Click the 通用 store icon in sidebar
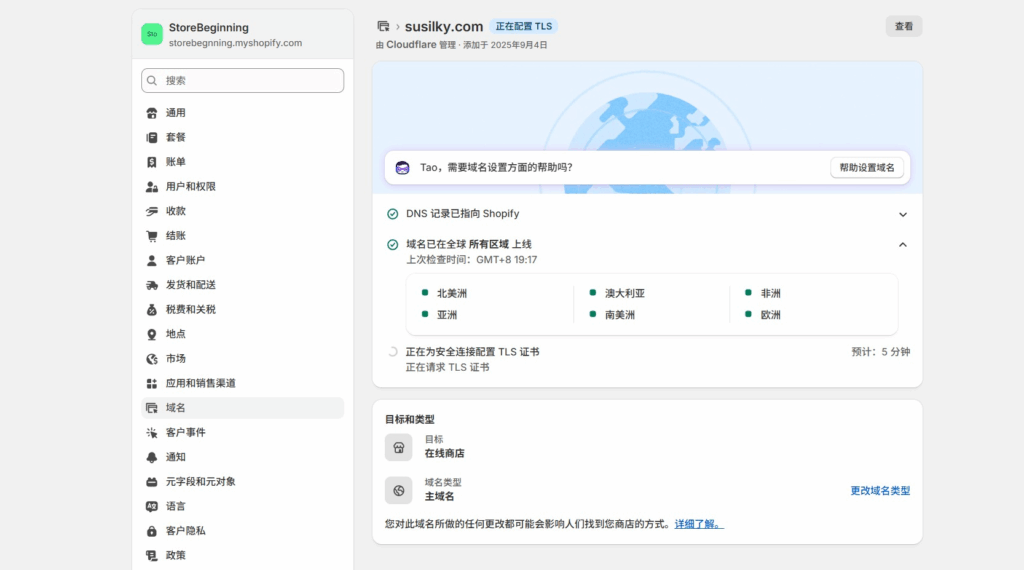1024x570 pixels. tap(152, 113)
